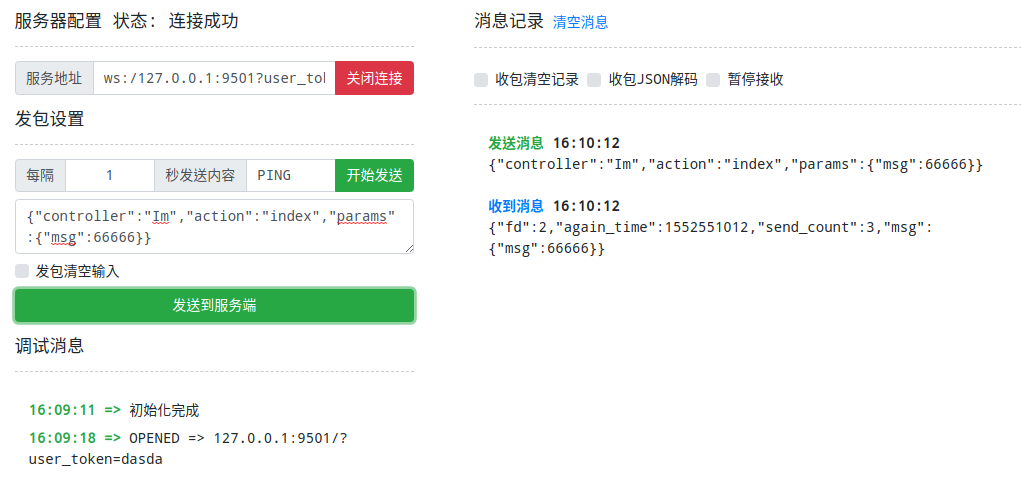Select the 发送消息 JSON entry text
The height and width of the screenshot is (489, 1021).
(736, 163)
